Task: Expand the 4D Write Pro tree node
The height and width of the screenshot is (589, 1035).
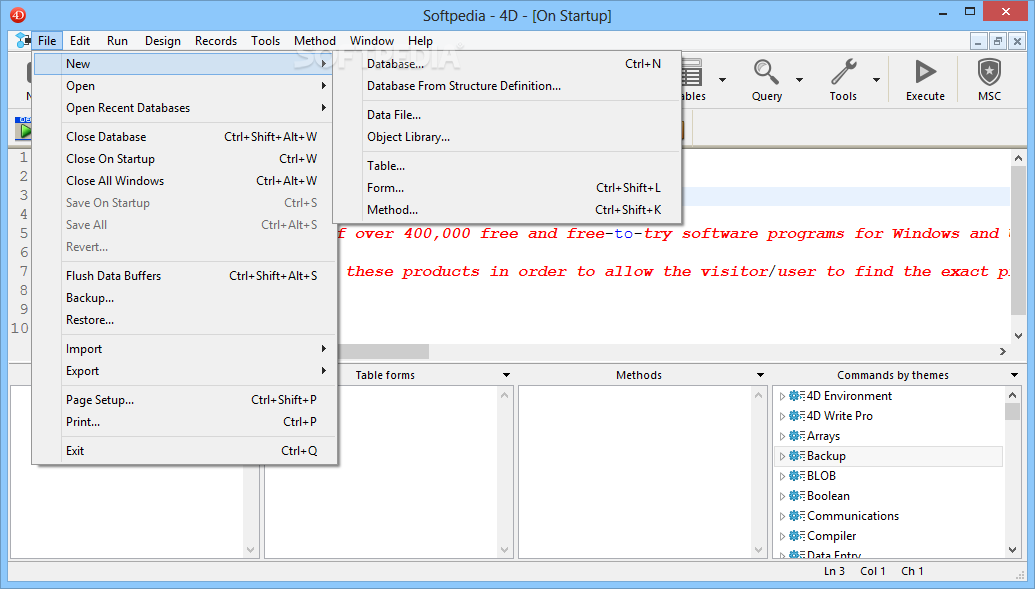Action: [x=782, y=416]
